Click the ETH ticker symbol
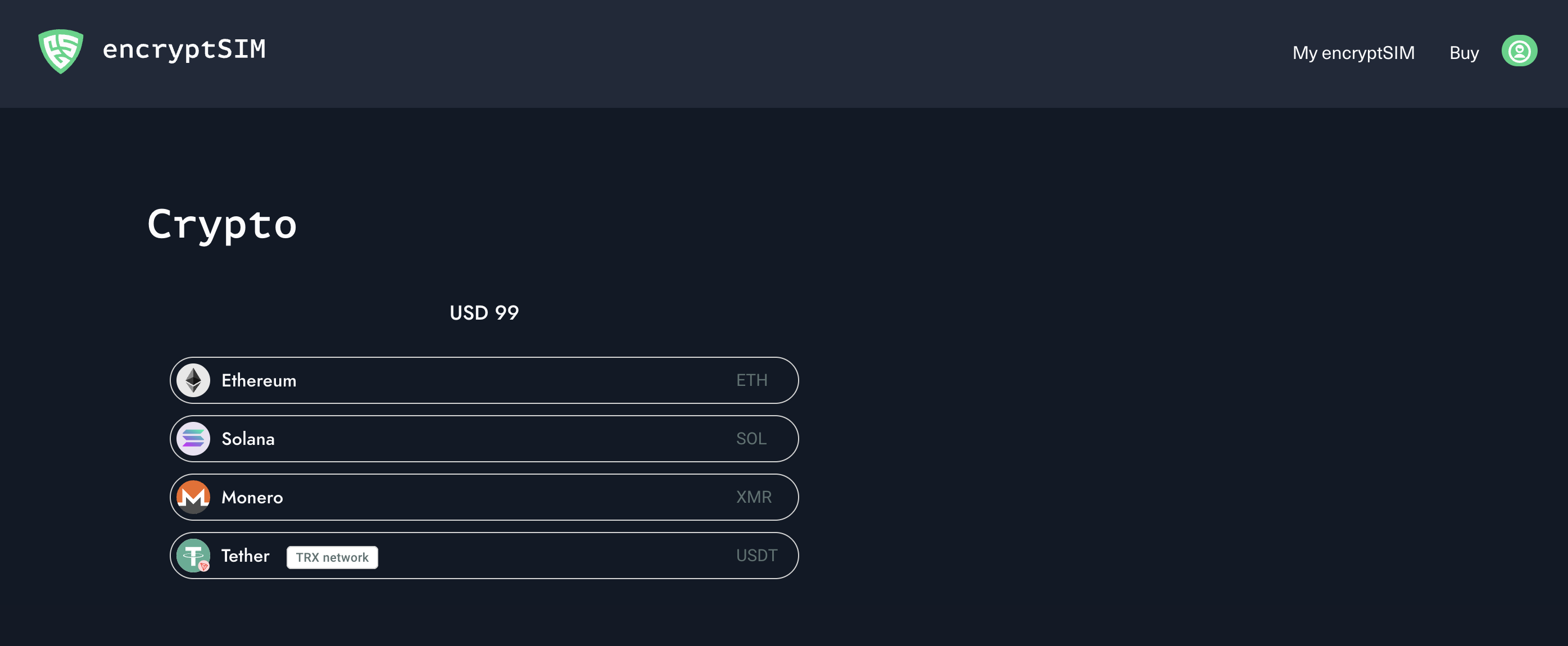 (x=751, y=380)
